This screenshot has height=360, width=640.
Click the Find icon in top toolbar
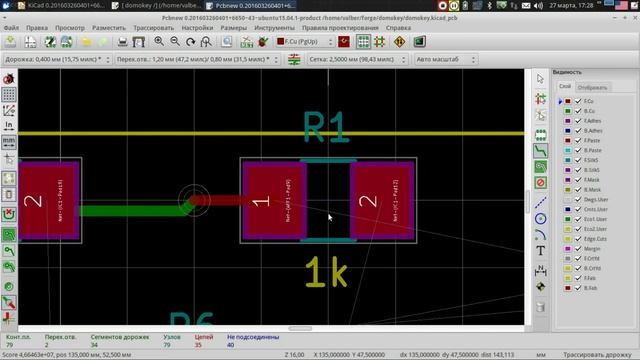[x=227, y=41]
